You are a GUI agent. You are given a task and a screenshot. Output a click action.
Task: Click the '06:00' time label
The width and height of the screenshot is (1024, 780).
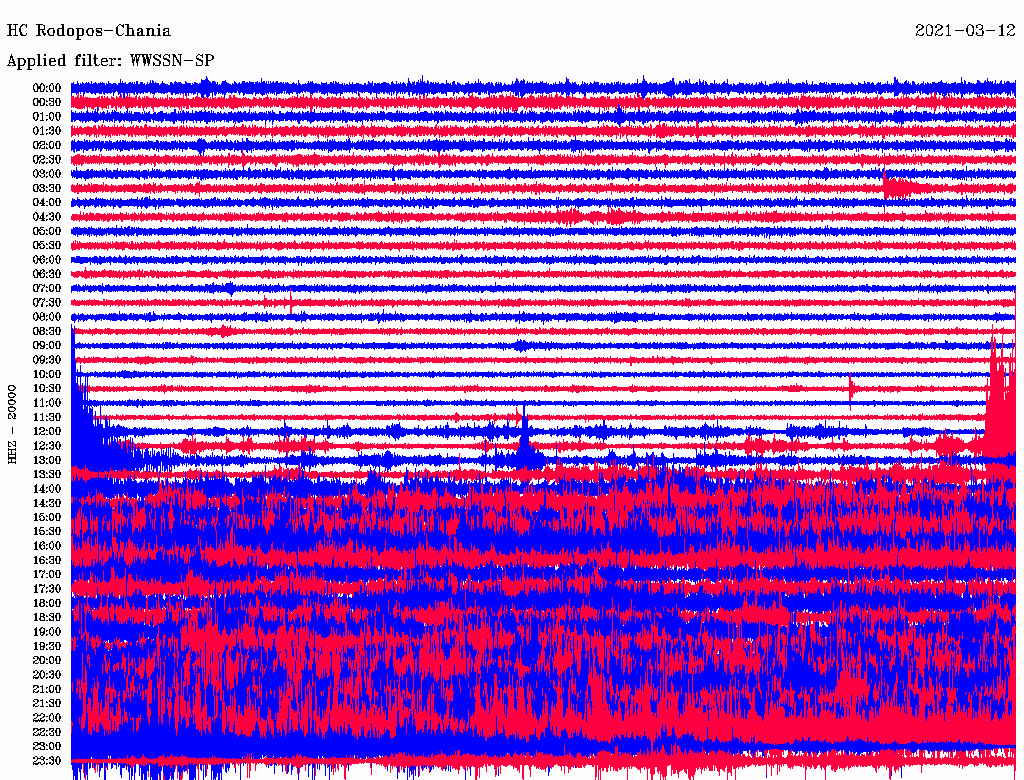[x=47, y=259]
